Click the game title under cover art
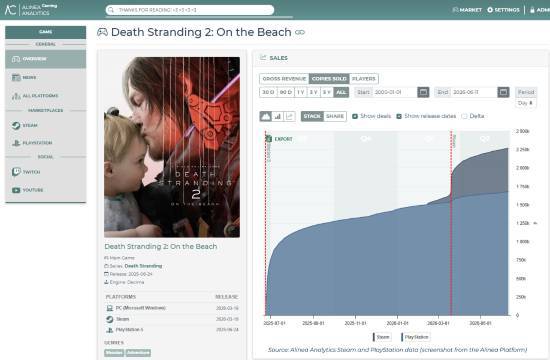Viewport: 550px width, 360px height. [161, 247]
